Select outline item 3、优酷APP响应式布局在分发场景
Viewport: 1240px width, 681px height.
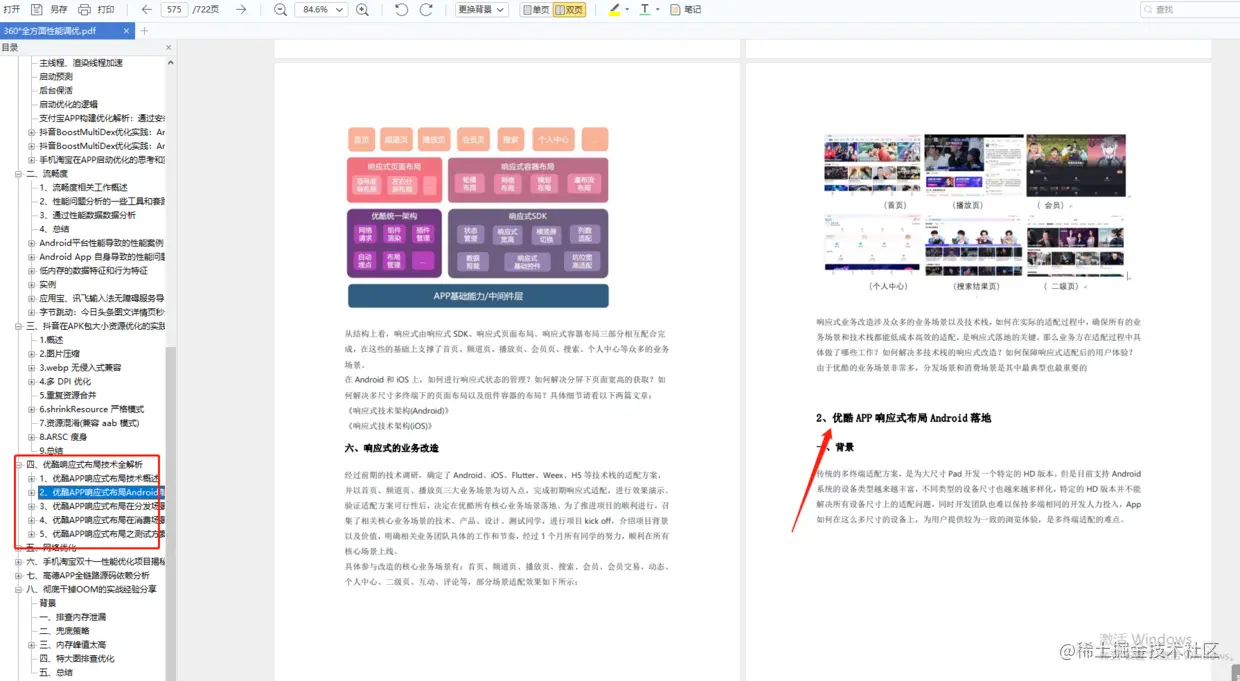click(102, 506)
